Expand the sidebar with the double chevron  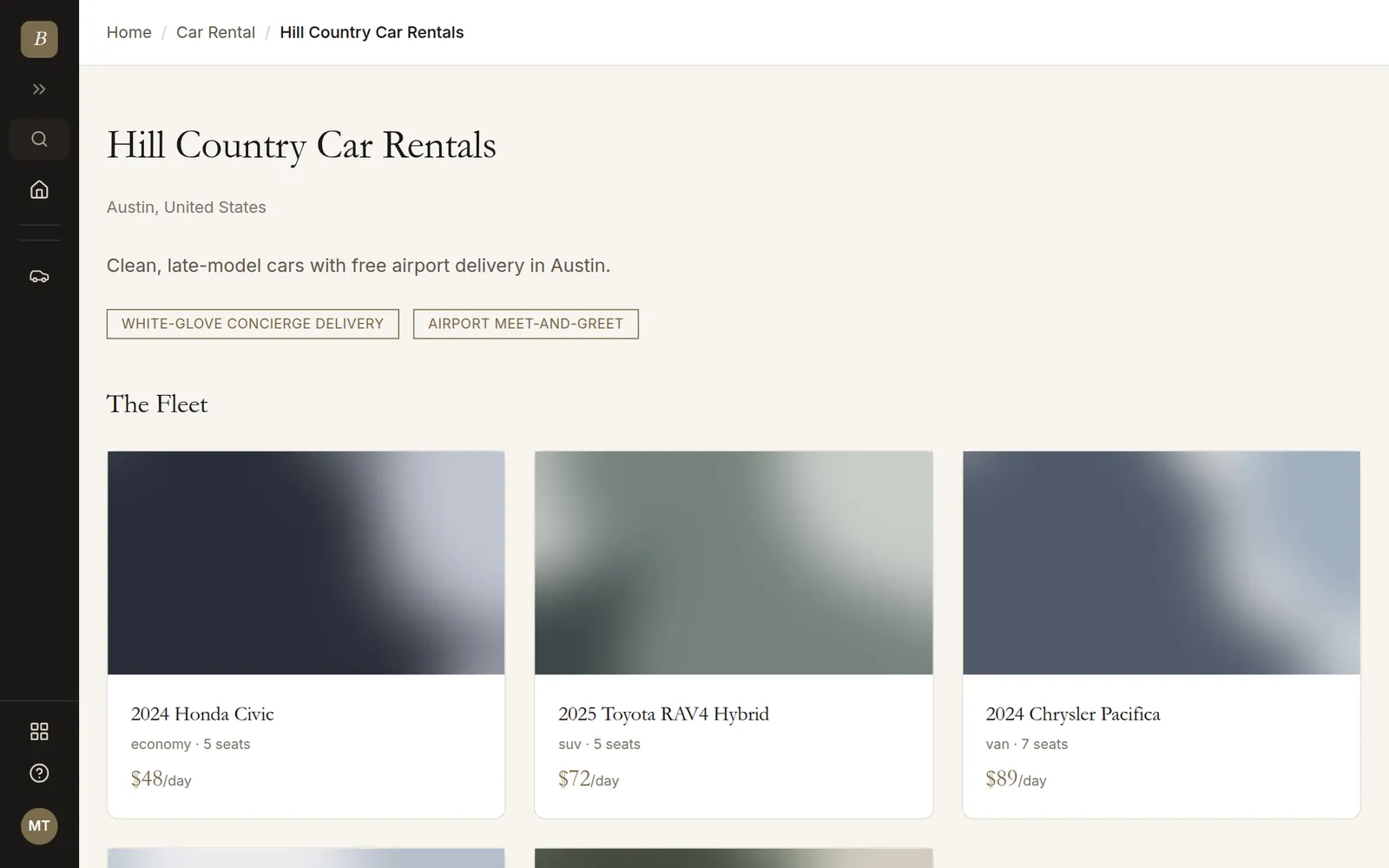click(39, 89)
